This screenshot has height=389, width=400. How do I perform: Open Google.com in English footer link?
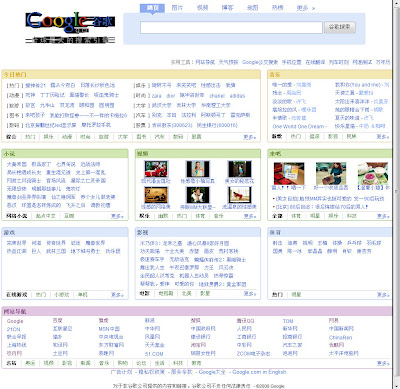coord(259,372)
